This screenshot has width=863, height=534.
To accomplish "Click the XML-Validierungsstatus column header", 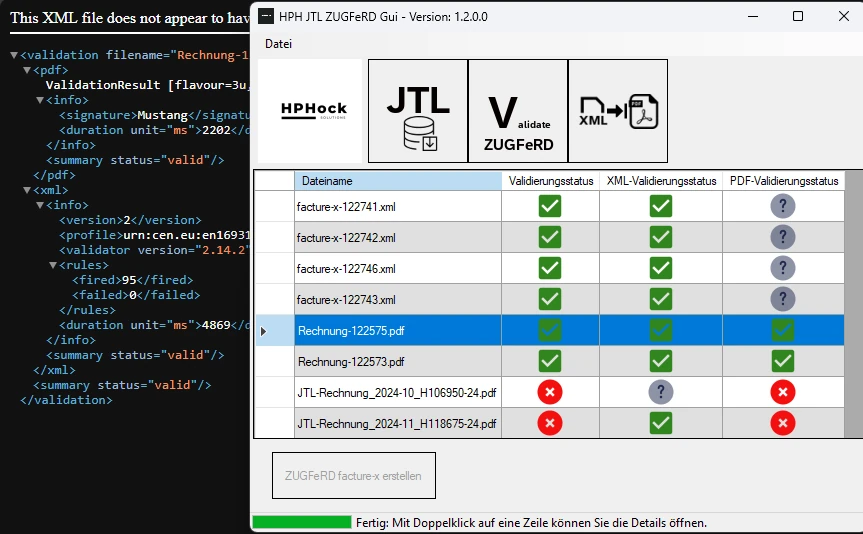I will 662,181.
